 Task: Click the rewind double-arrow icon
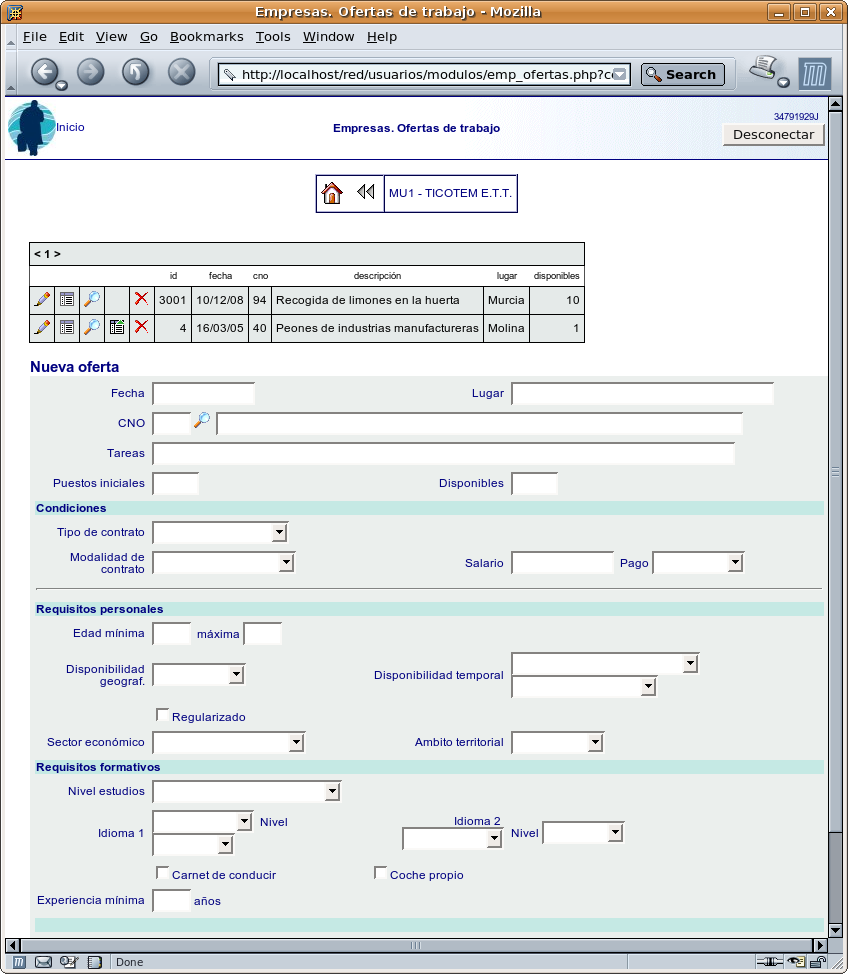click(x=366, y=192)
